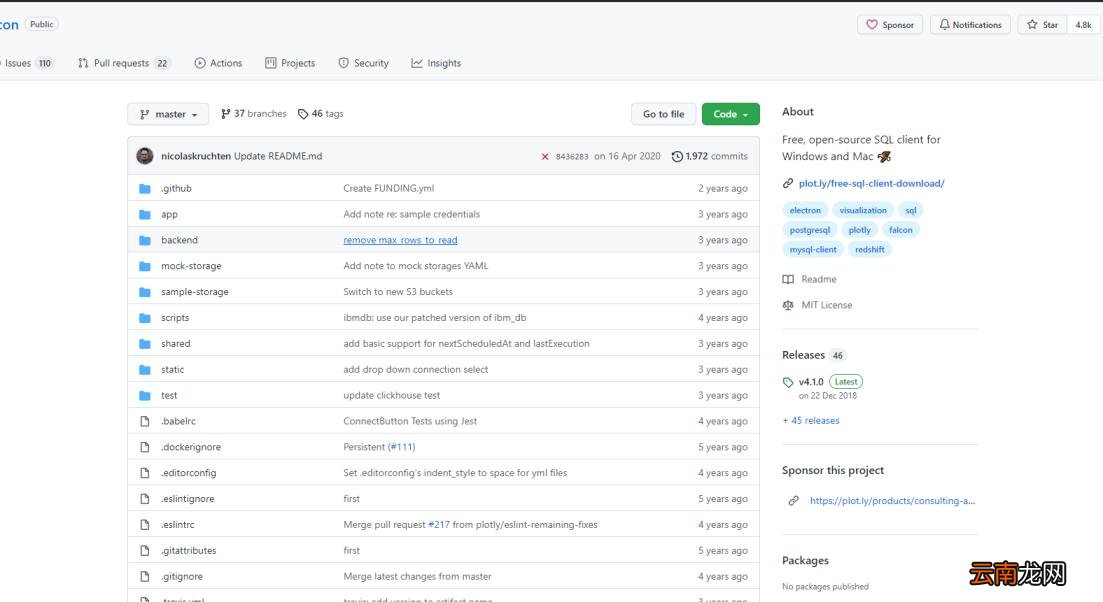The width and height of the screenshot is (1103, 602).
Task: Click the Sponsor heart button
Action: click(x=890, y=25)
